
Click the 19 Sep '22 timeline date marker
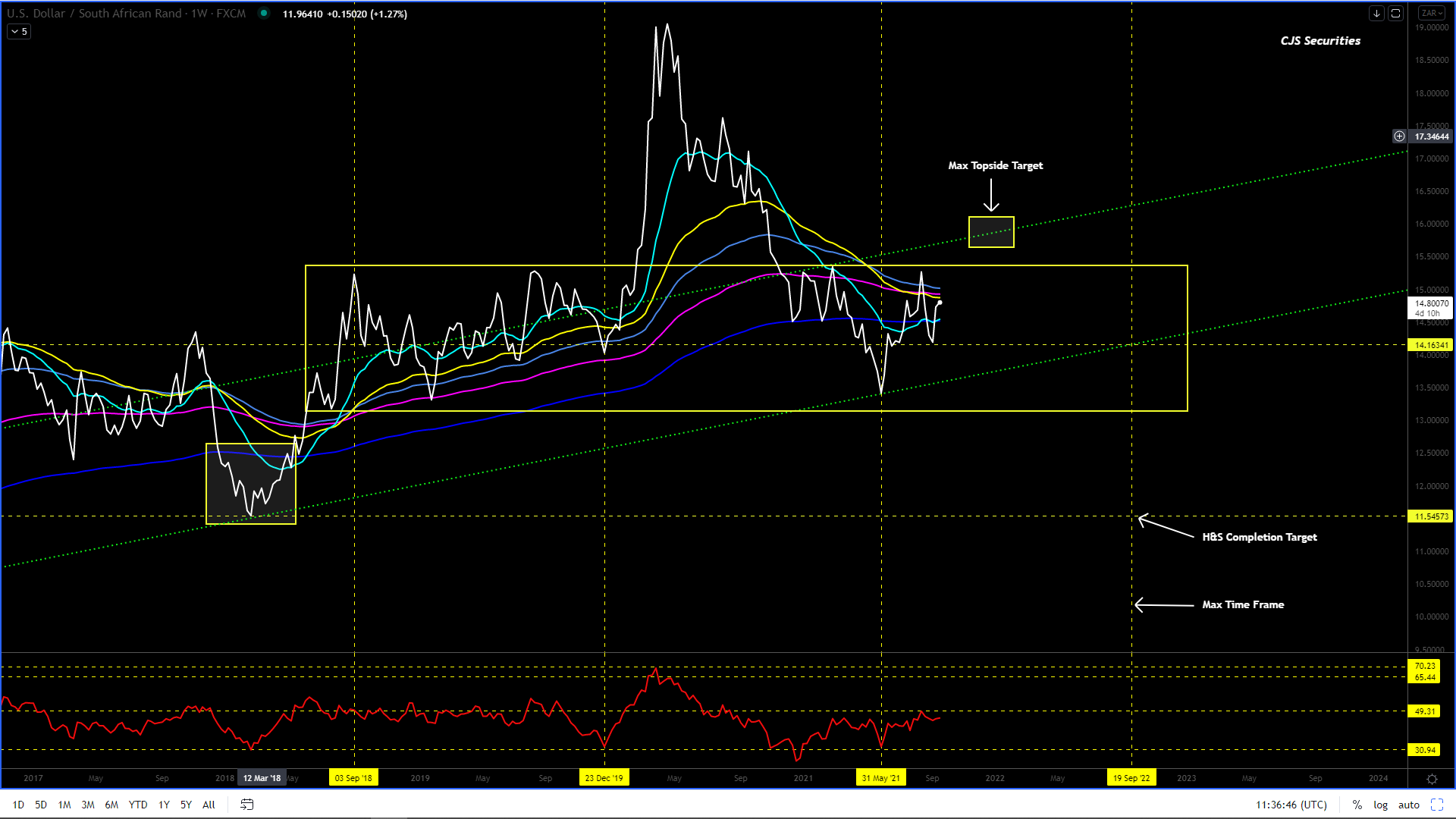(x=1131, y=778)
